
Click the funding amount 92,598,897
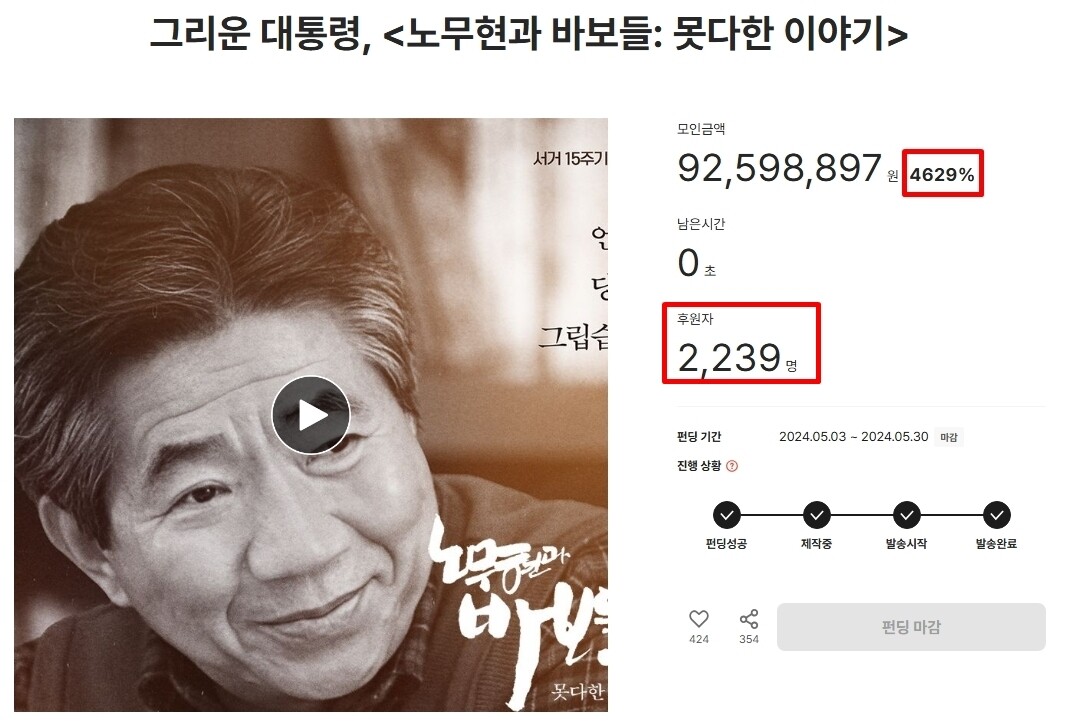[779, 167]
